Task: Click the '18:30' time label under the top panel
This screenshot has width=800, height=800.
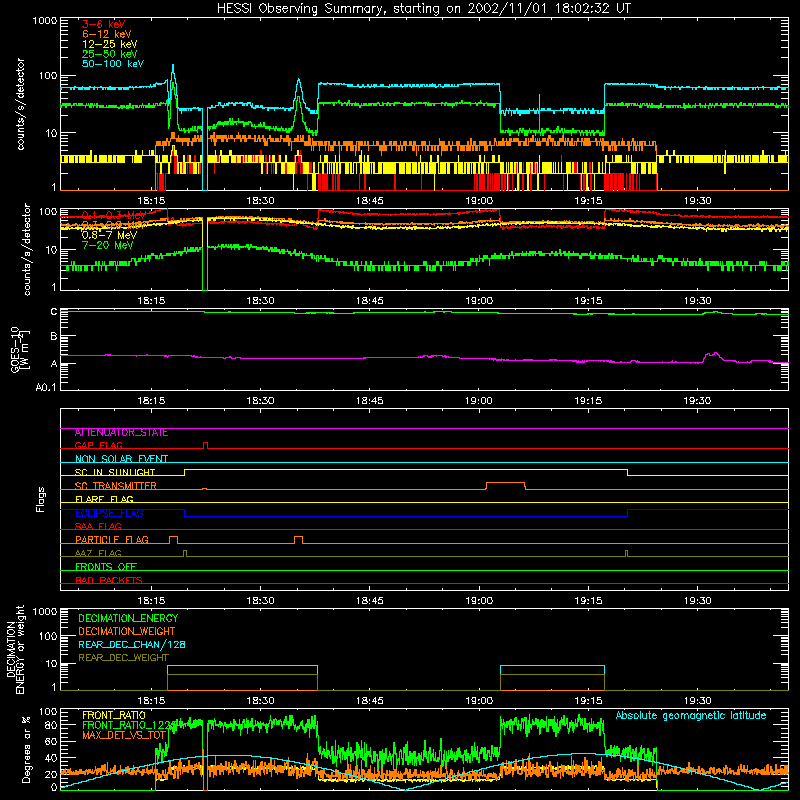Action: pyautogui.click(x=260, y=201)
